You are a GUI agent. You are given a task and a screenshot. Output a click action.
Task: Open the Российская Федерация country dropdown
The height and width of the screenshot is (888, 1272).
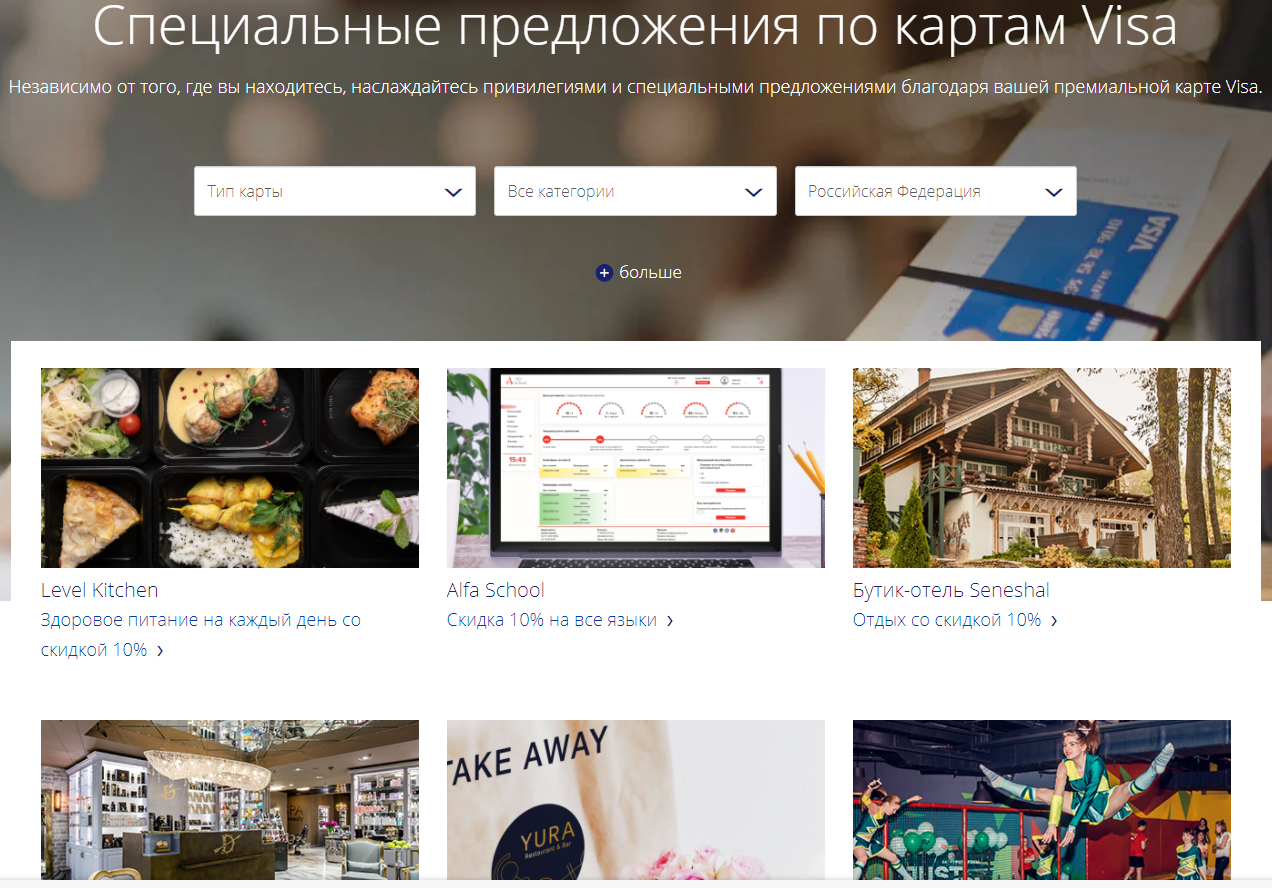pos(935,191)
